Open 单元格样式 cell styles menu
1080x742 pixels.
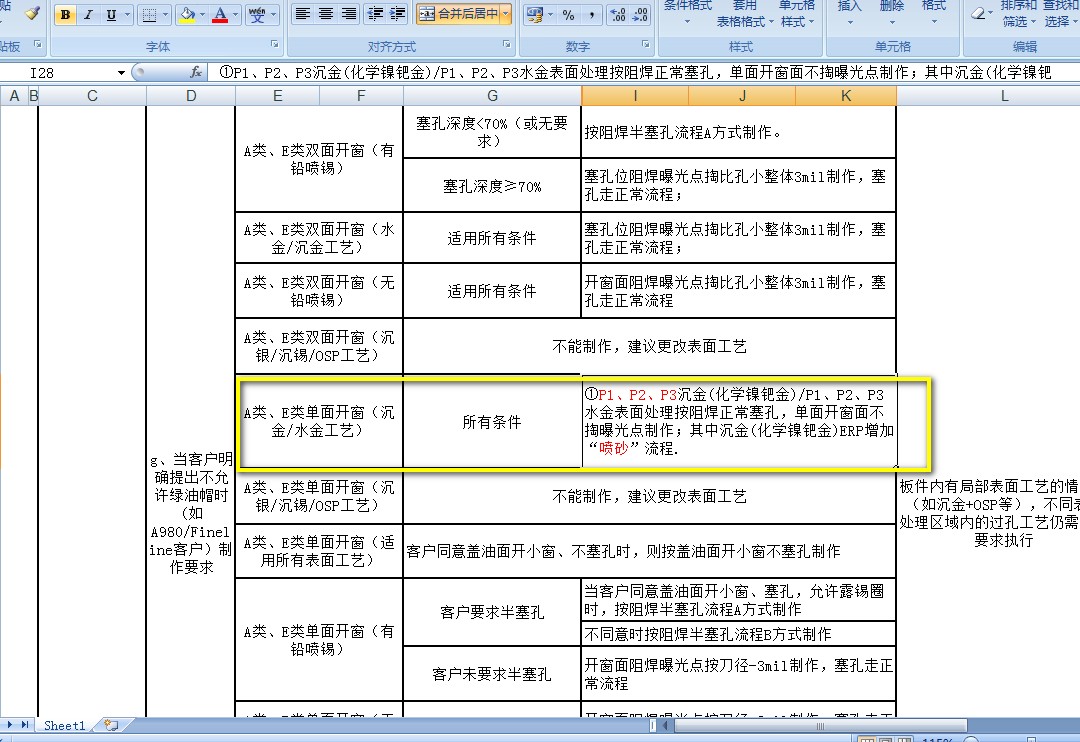[x=797, y=14]
